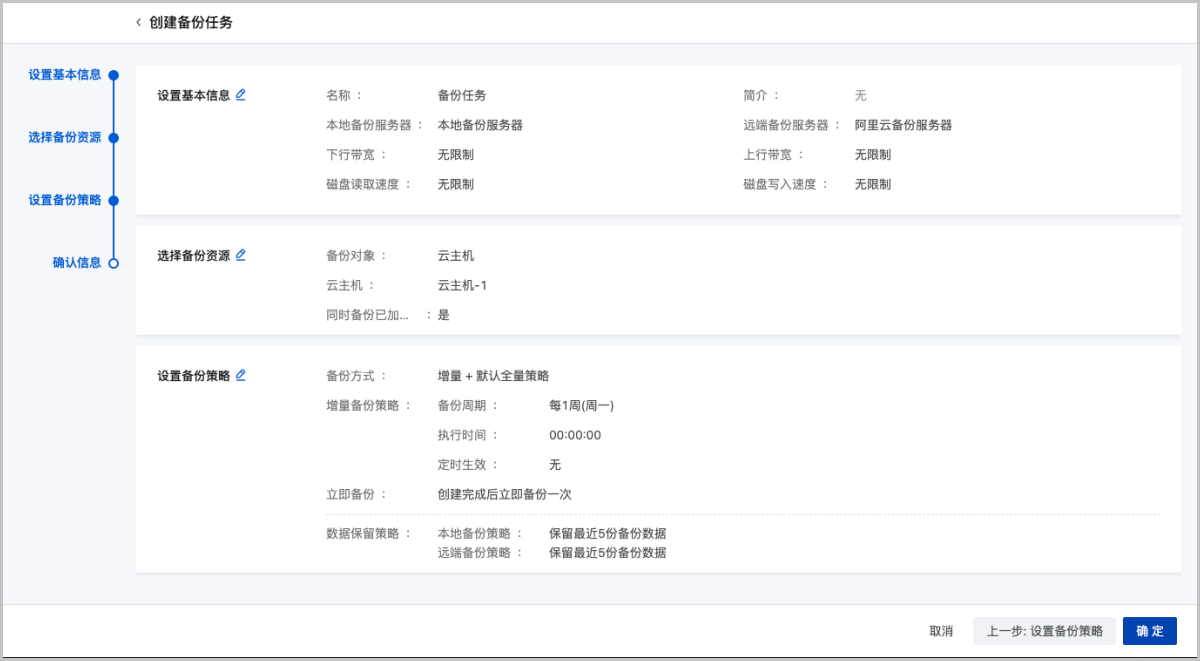This screenshot has width=1200, height=661.
Task: Select 设置备份策略 step in left stepper
Action: (x=64, y=201)
